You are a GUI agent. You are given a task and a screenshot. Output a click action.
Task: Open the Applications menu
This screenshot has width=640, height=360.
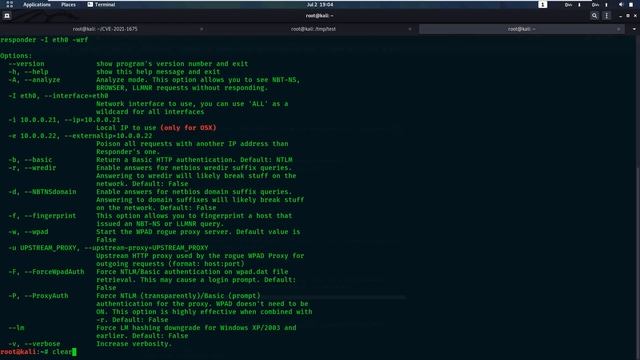37,4
